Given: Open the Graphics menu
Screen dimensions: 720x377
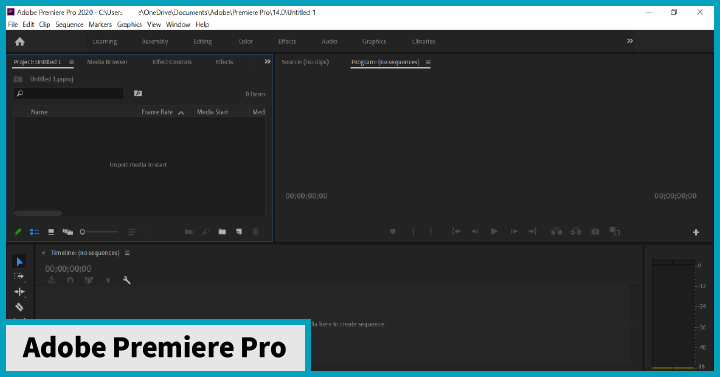Looking at the screenshot, I should [x=129, y=24].
